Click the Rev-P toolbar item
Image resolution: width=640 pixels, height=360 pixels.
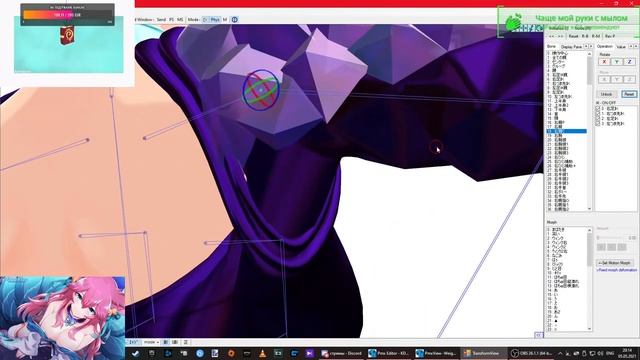(610, 36)
